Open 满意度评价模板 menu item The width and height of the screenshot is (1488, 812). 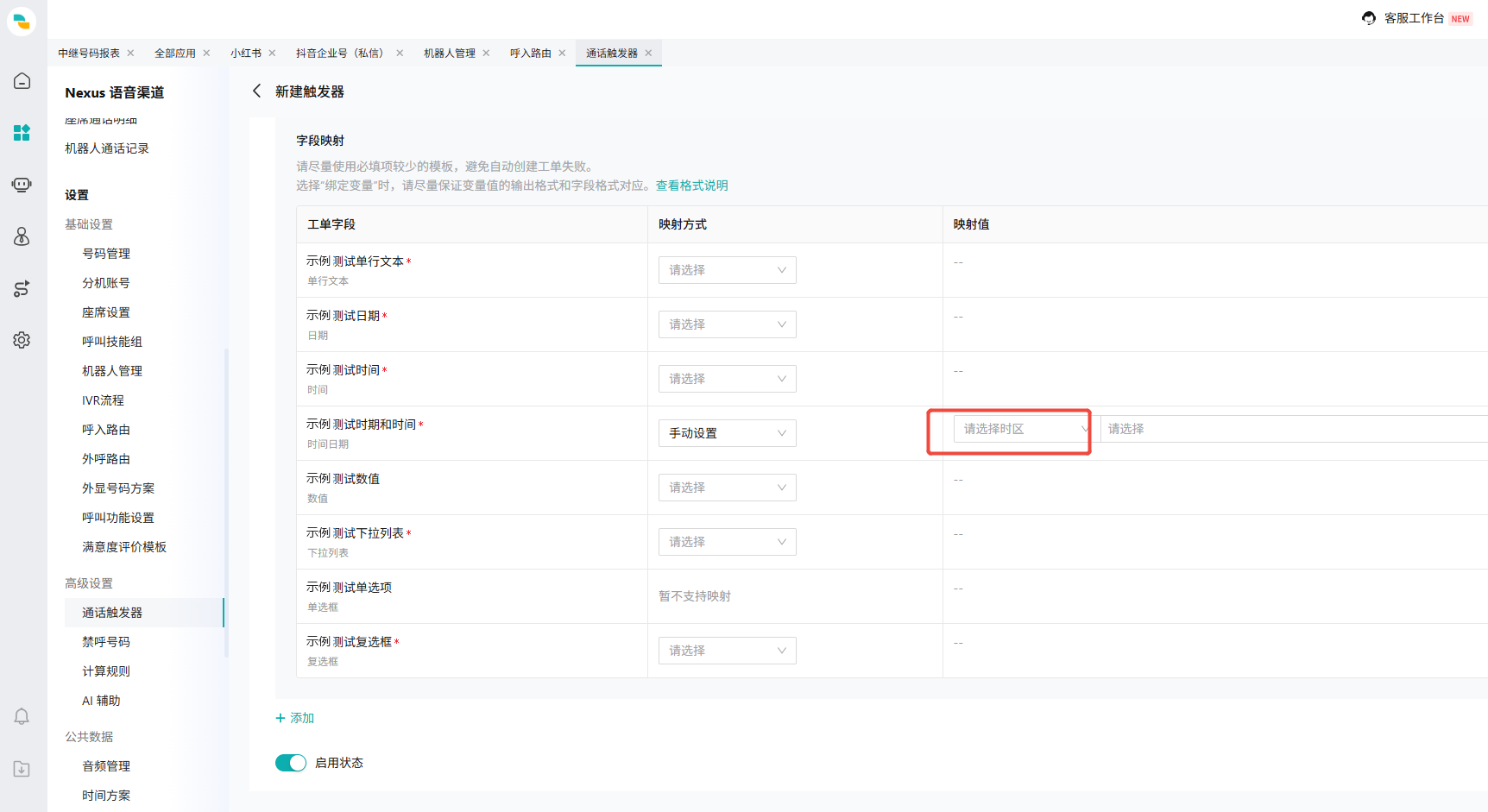pos(124,547)
